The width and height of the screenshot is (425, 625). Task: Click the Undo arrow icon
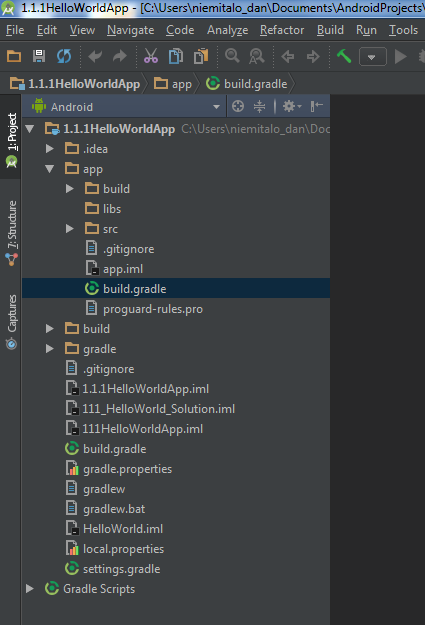95,56
